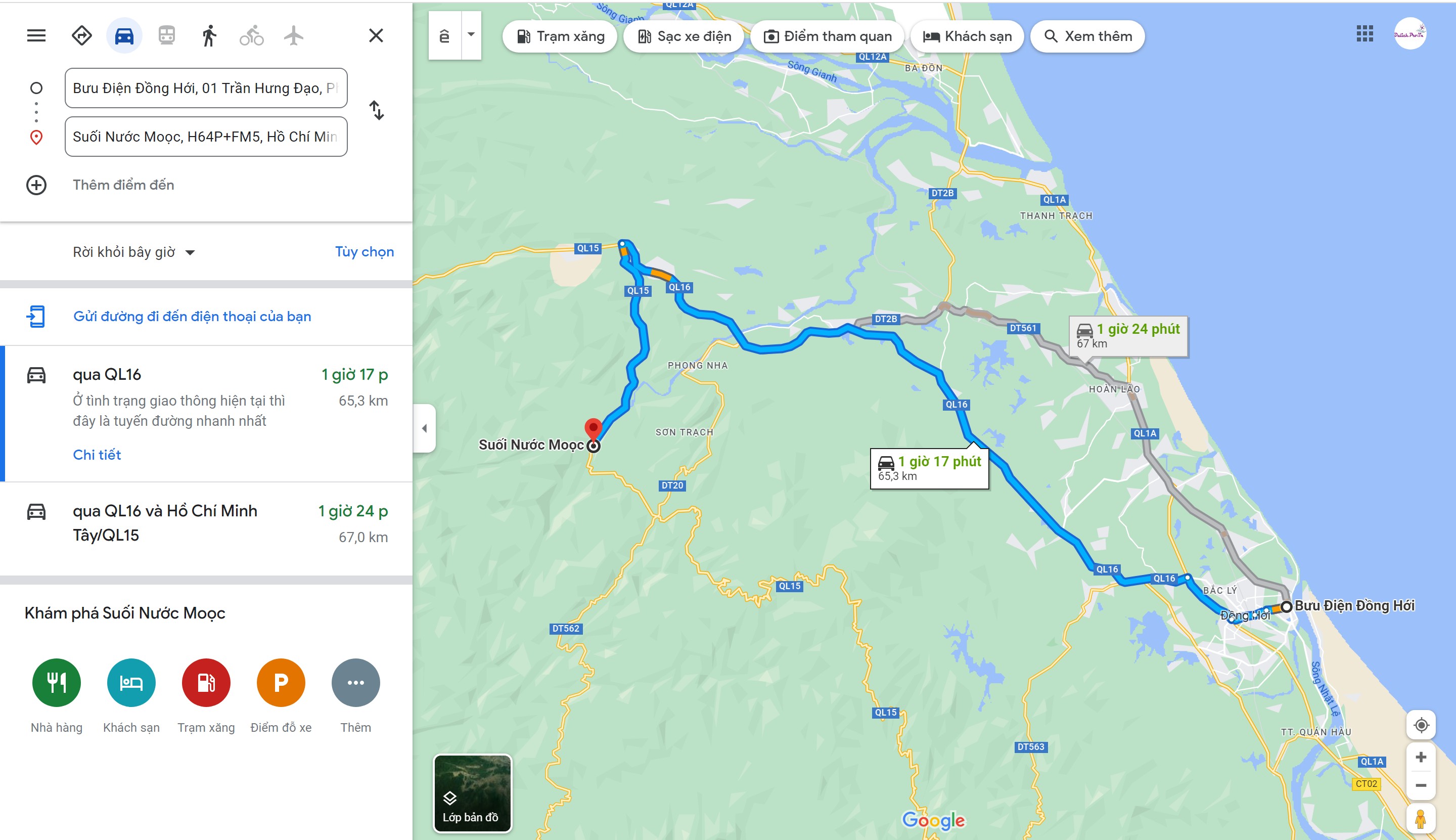This screenshot has width=1456, height=840.
Task: Select driving travel mode
Action: [x=124, y=36]
